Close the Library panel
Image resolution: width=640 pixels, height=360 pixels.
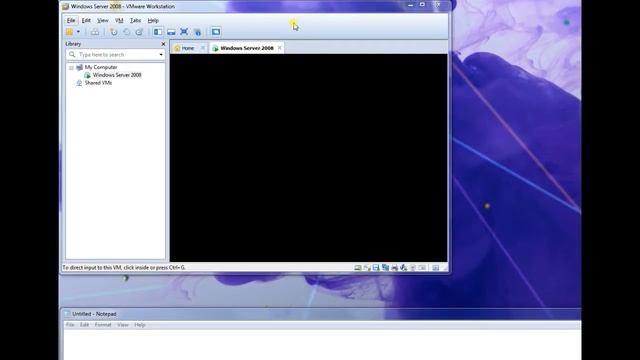pos(163,44)
